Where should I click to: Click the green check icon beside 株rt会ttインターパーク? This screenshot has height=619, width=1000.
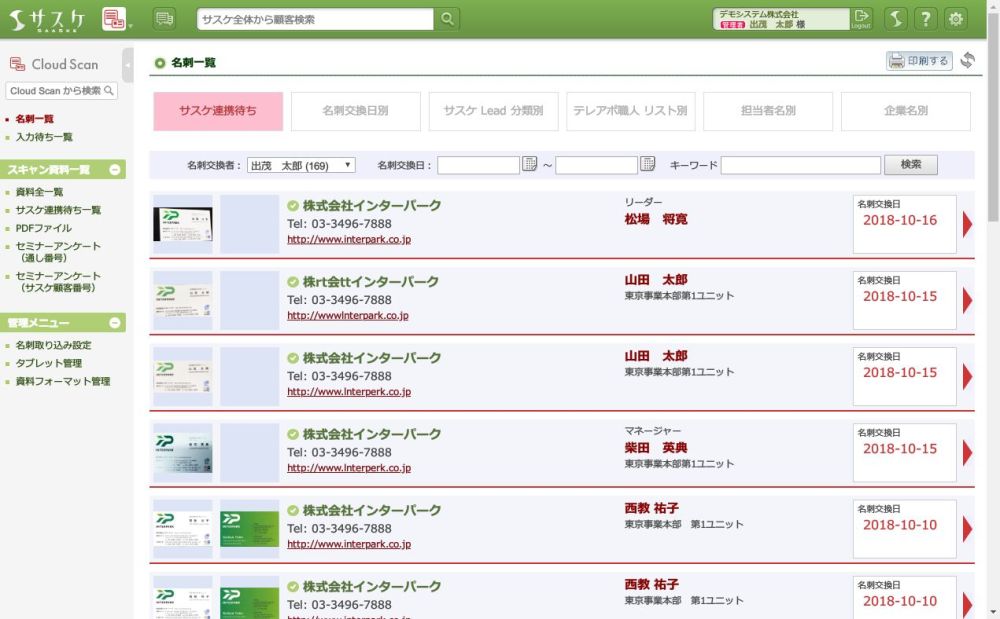293,282
